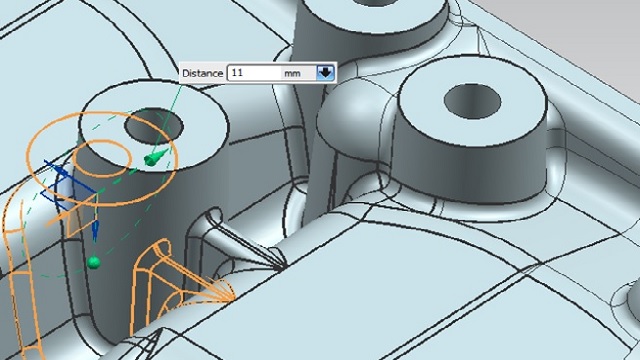Click the blue downward arrow handle
This screenshot has width=640, height=360.
click(95, 231)
